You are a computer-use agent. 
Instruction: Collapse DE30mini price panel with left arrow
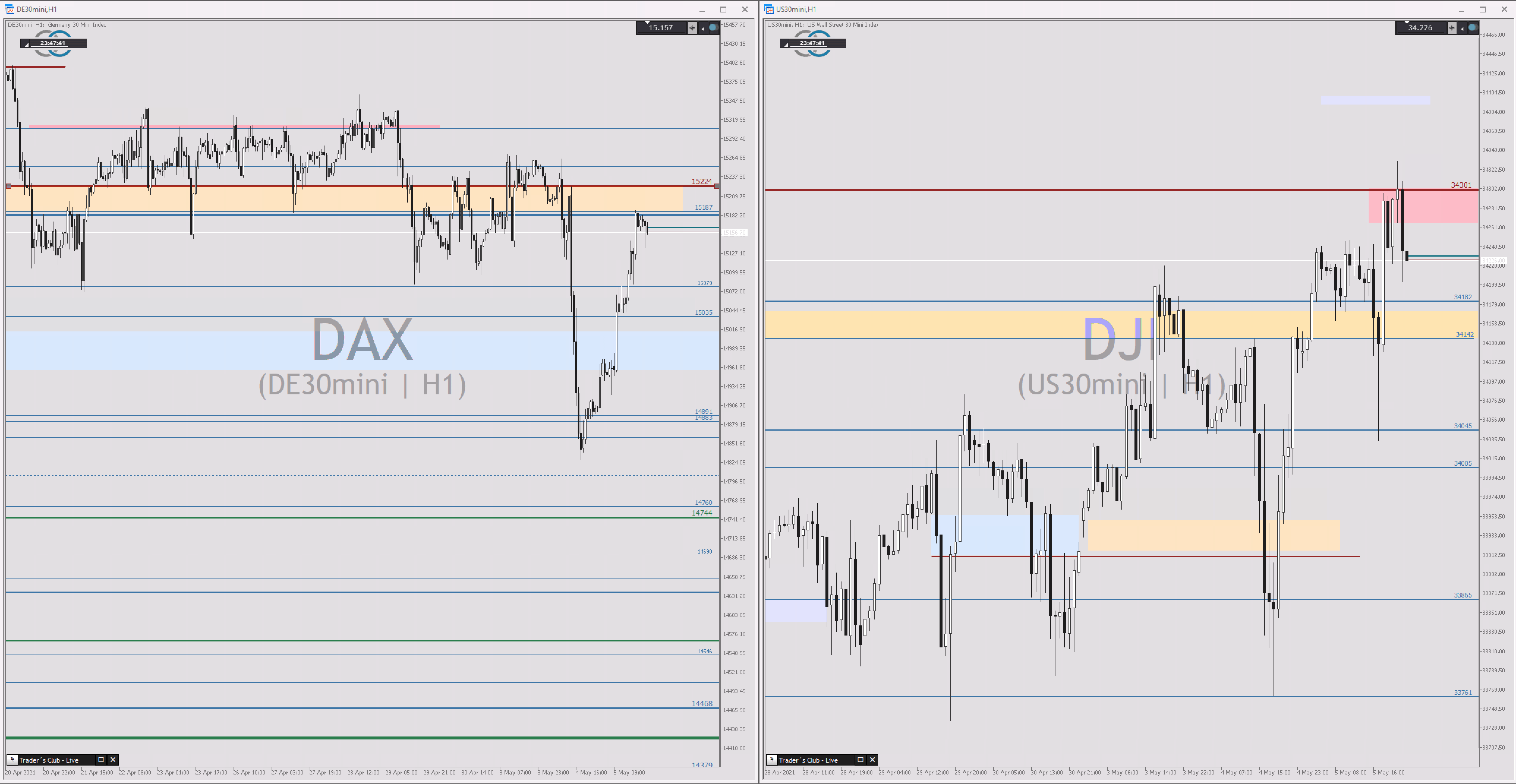pyautogui.click(x=703, y=28)
